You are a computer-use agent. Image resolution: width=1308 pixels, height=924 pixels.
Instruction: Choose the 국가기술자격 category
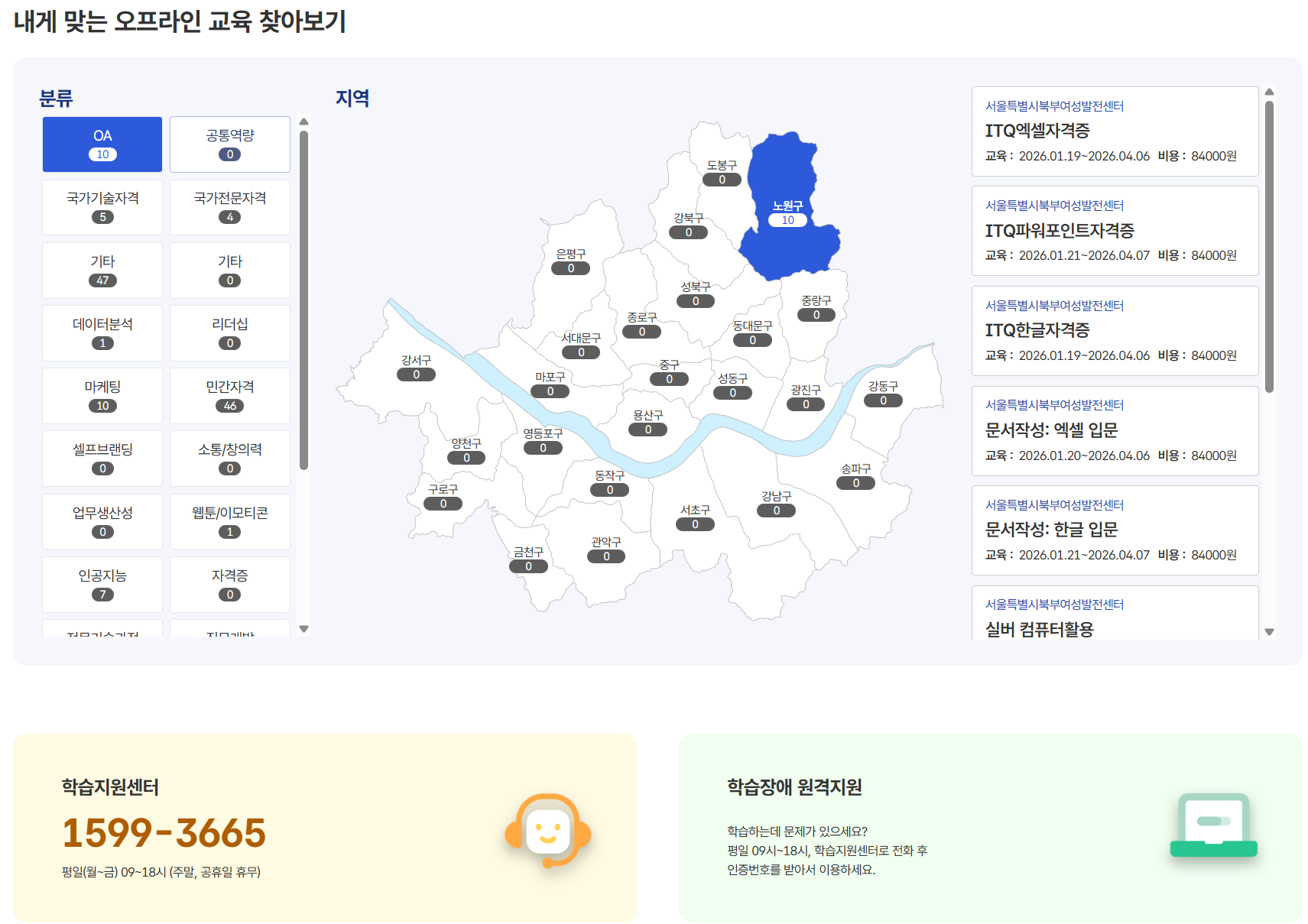102,207
